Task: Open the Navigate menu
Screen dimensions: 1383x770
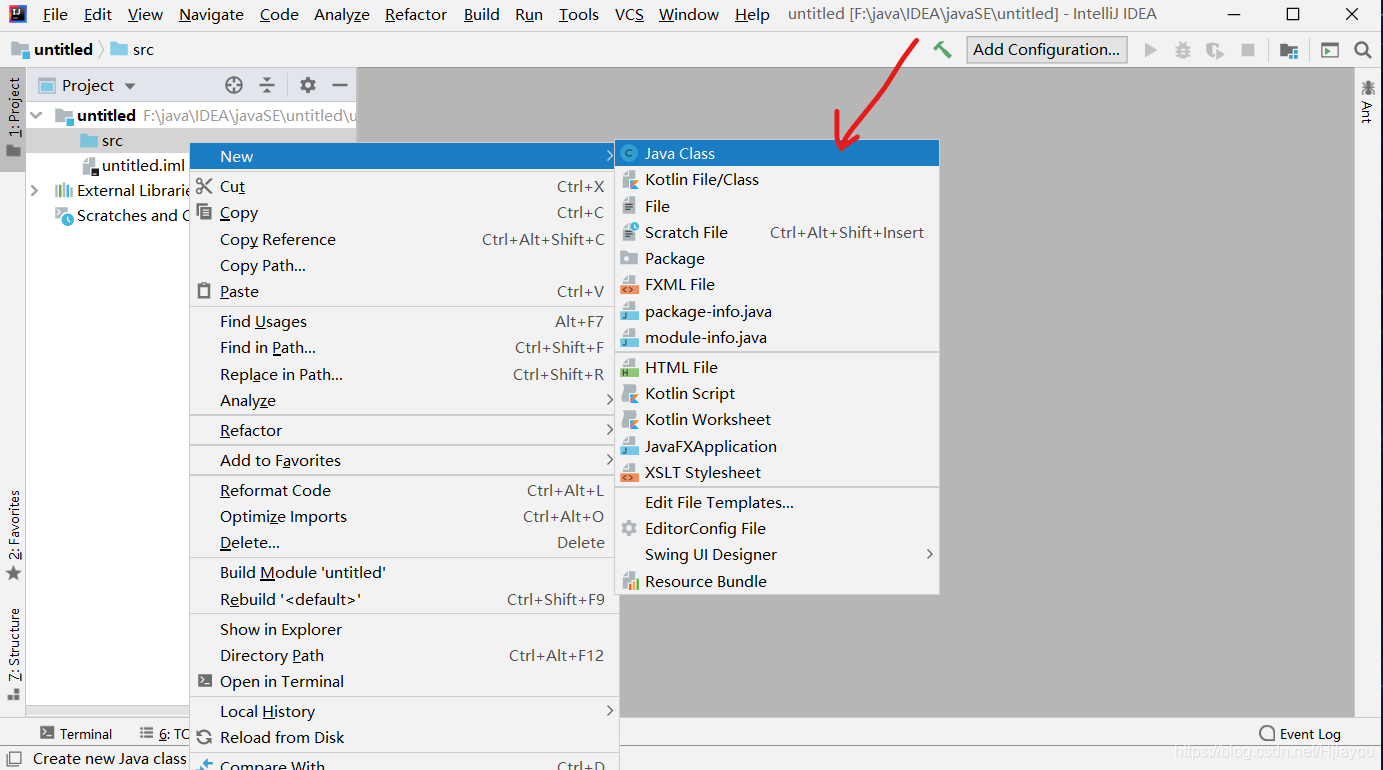Action: tap(211, 14)
